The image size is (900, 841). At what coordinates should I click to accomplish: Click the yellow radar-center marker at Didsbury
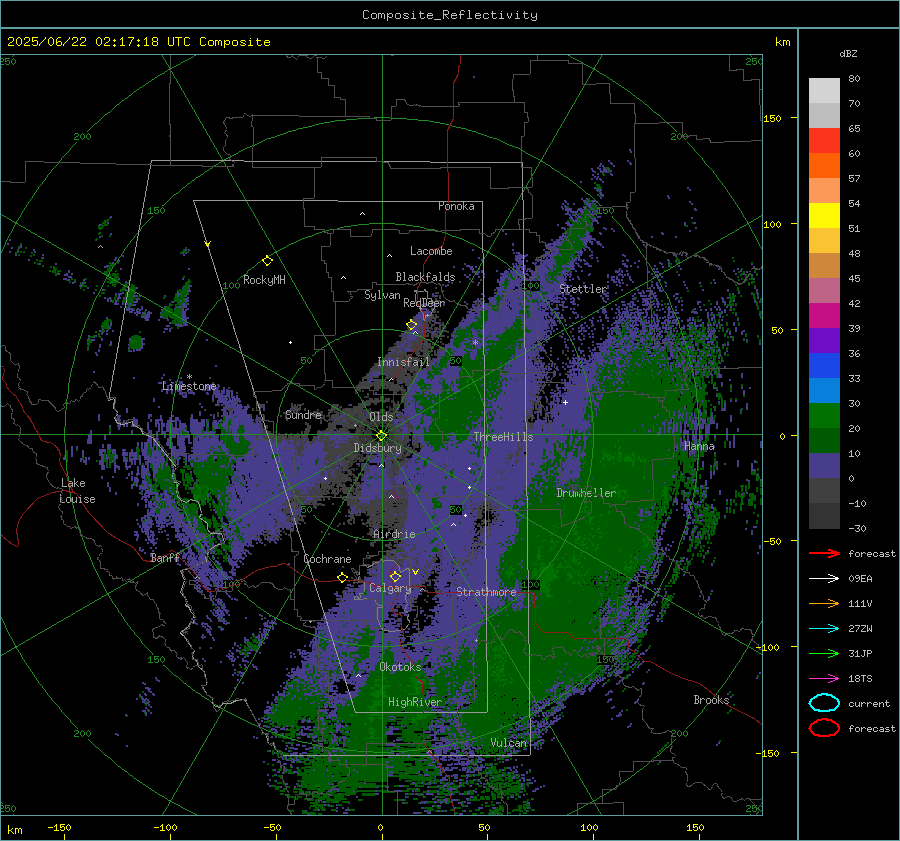382,436
